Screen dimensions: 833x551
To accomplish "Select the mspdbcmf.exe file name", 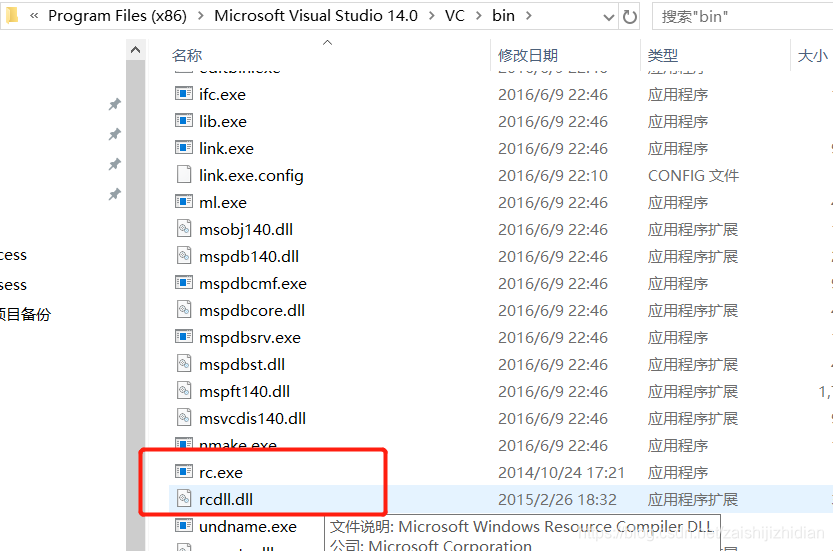I will tap(253, 284).
